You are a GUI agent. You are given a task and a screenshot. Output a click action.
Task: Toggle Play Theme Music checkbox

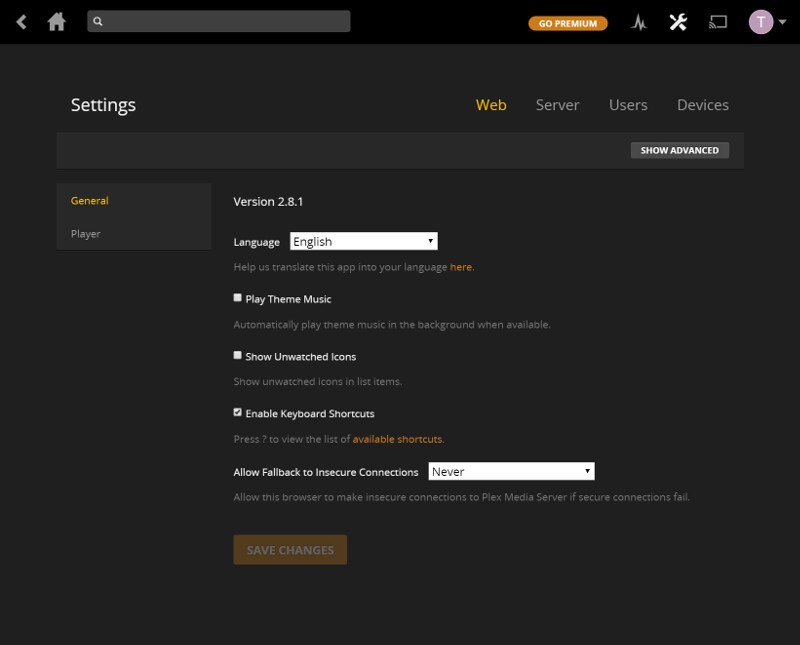(237, 297)
